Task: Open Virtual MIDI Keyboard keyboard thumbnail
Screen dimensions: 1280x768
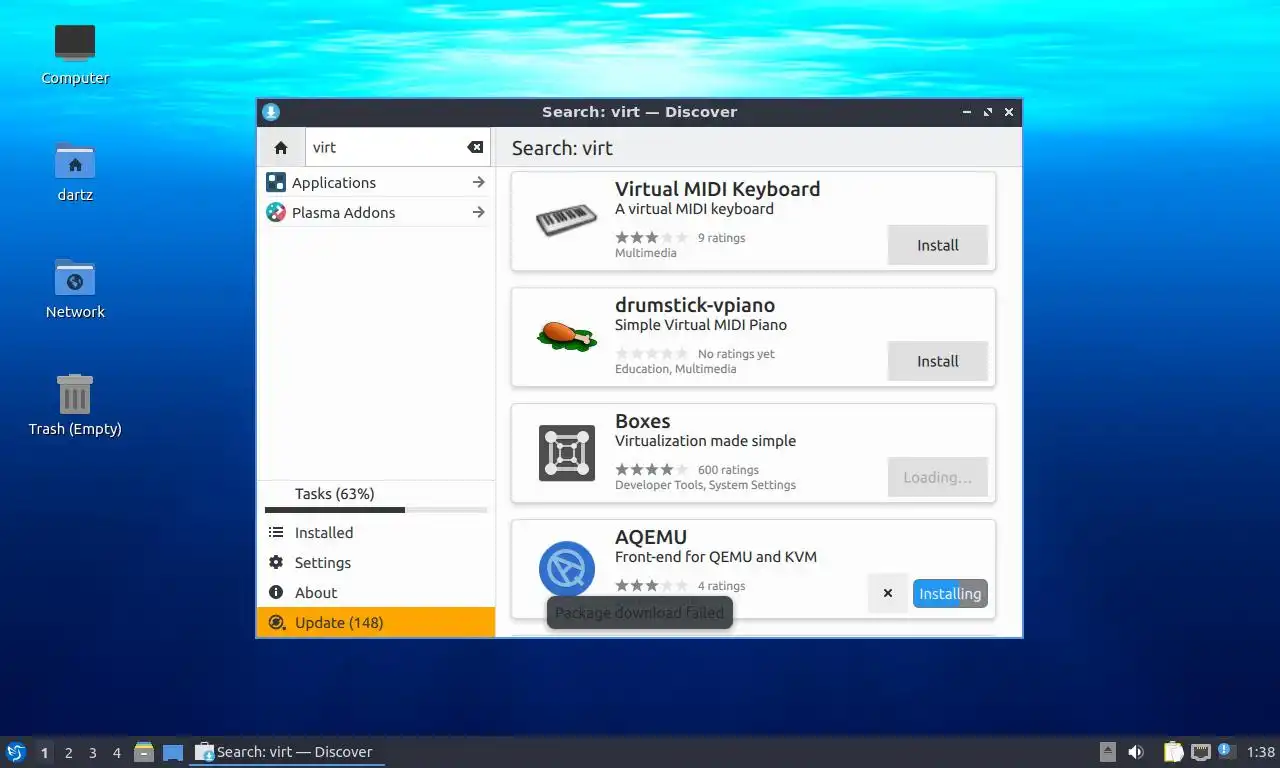Action: [567, 221]
